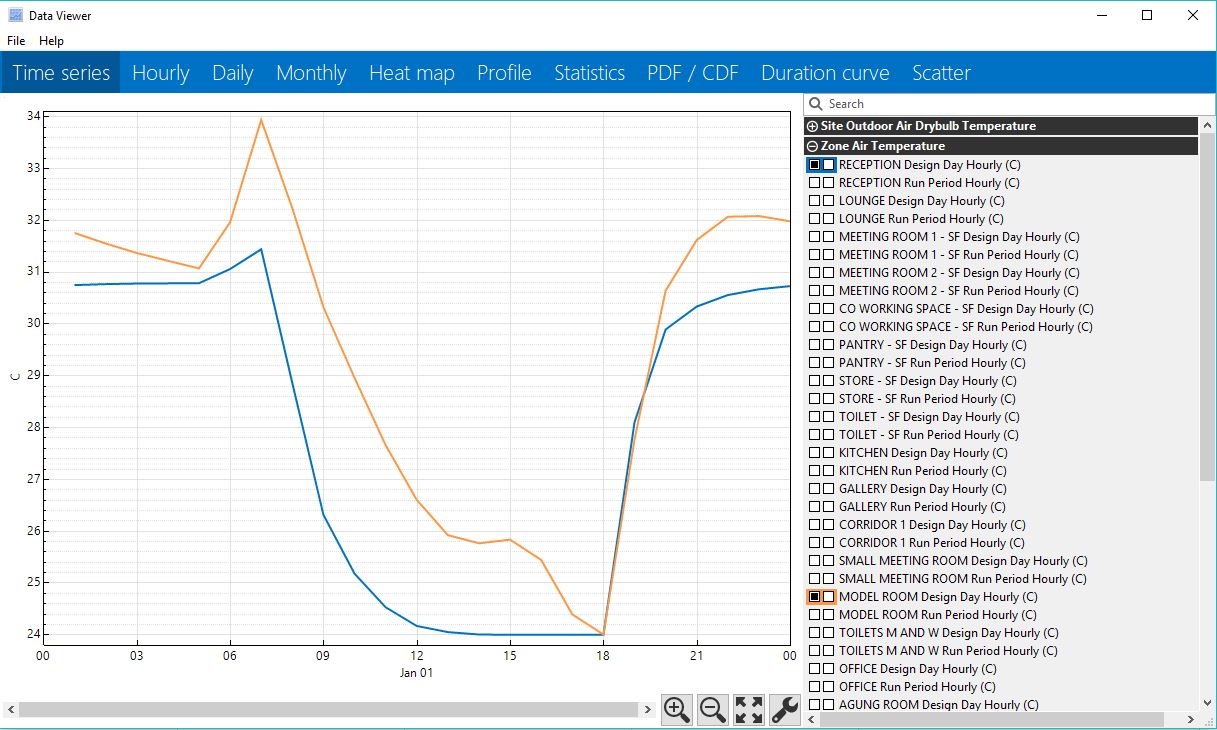Toggle second checkbox of MODEL ROOM Design Day Hourly
This screenshot has width=1217, height=730.
tap(828, 597)
